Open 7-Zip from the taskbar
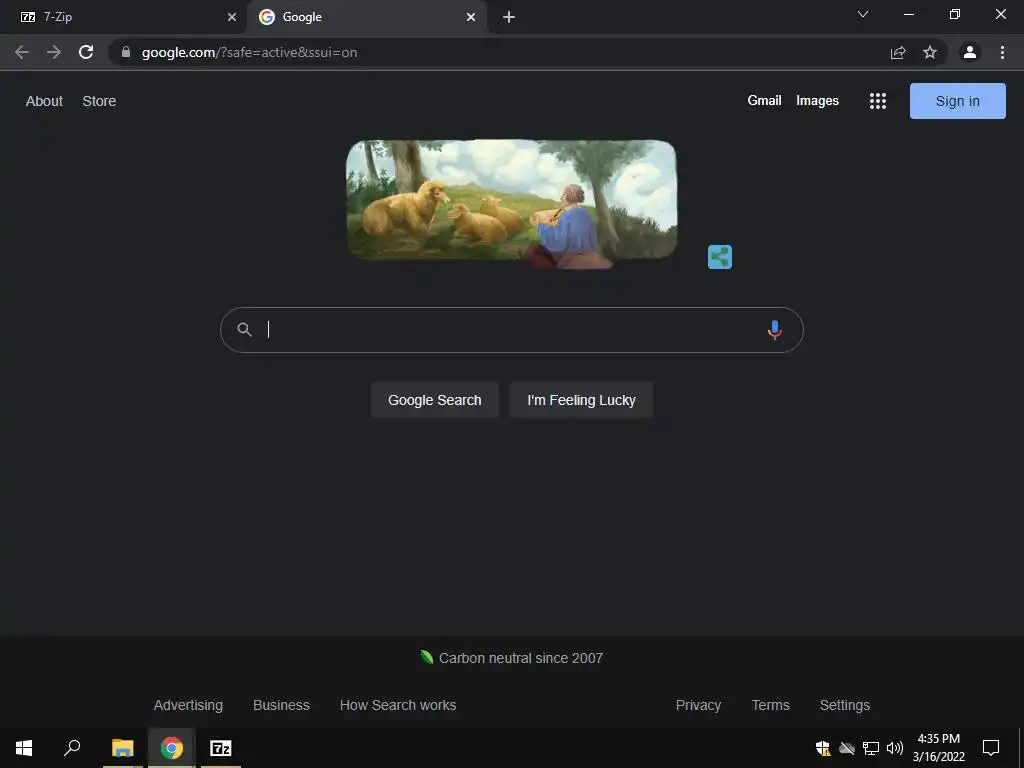The width and height of the screenshot is (1024, 768). pyautogui.click(x=221, y=748)
